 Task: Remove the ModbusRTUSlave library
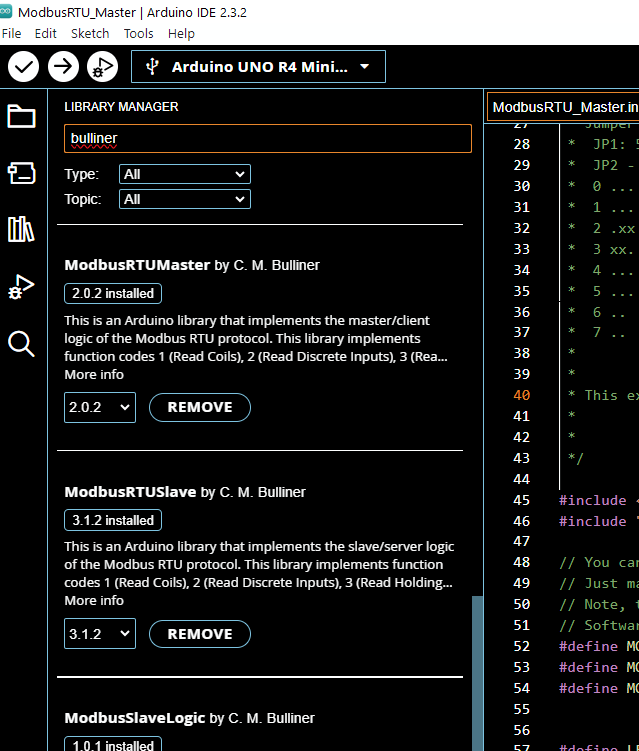pos(200,634)
